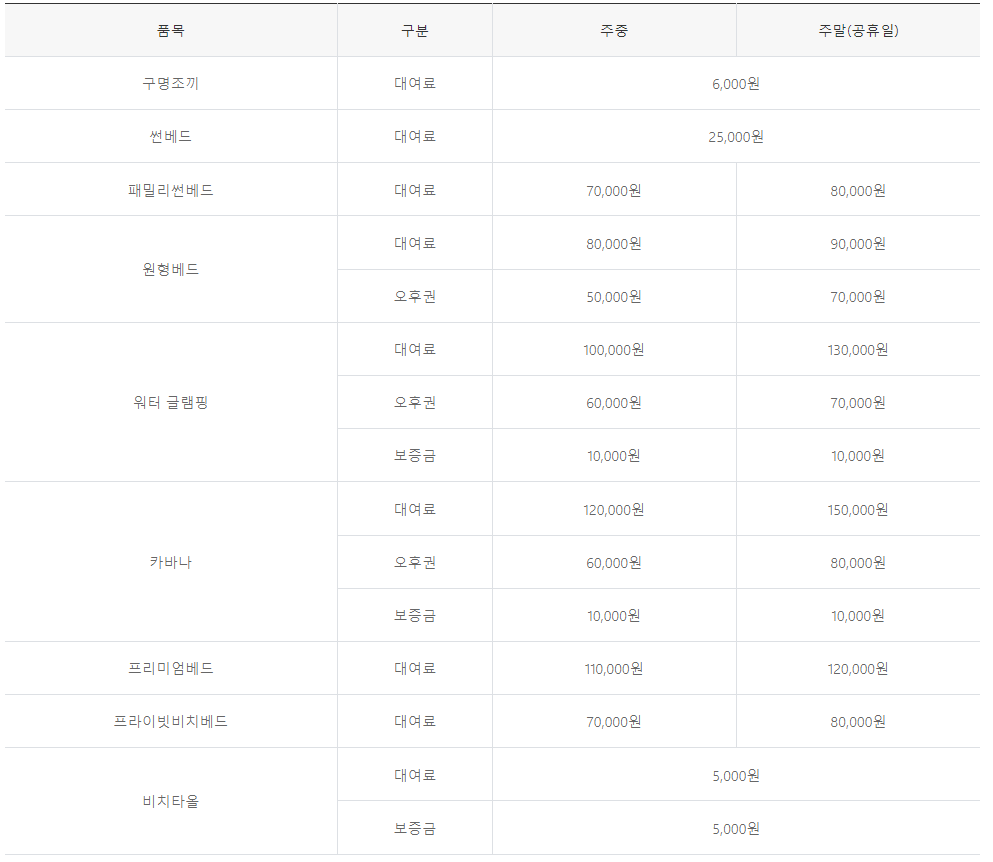Click the 주말(공휴일) column header
The width and height of the screenshot is (993, 862).
pyautogui.click(x=859, y=30)
